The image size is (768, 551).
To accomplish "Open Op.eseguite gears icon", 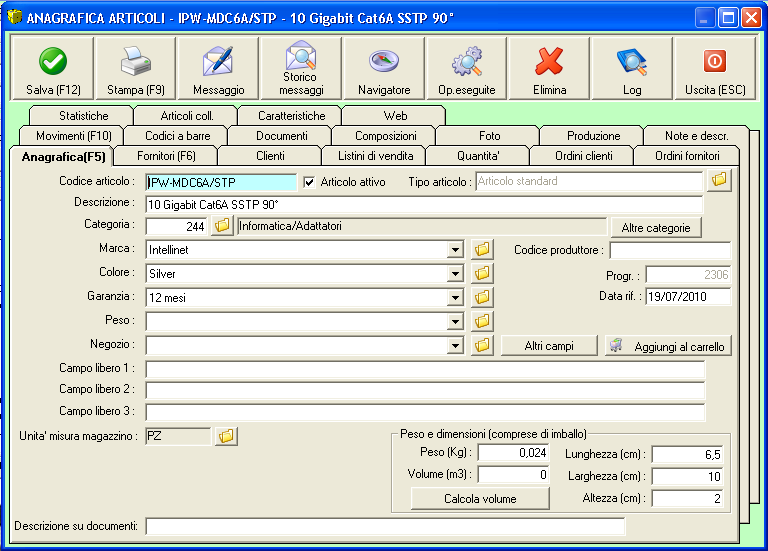I will click(467, 69).
